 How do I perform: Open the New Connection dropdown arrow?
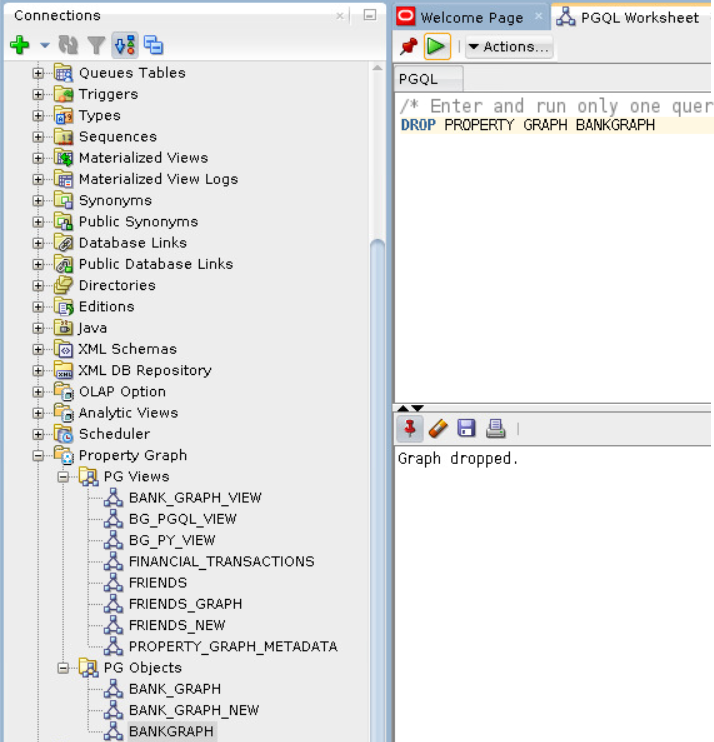[44, 46]
